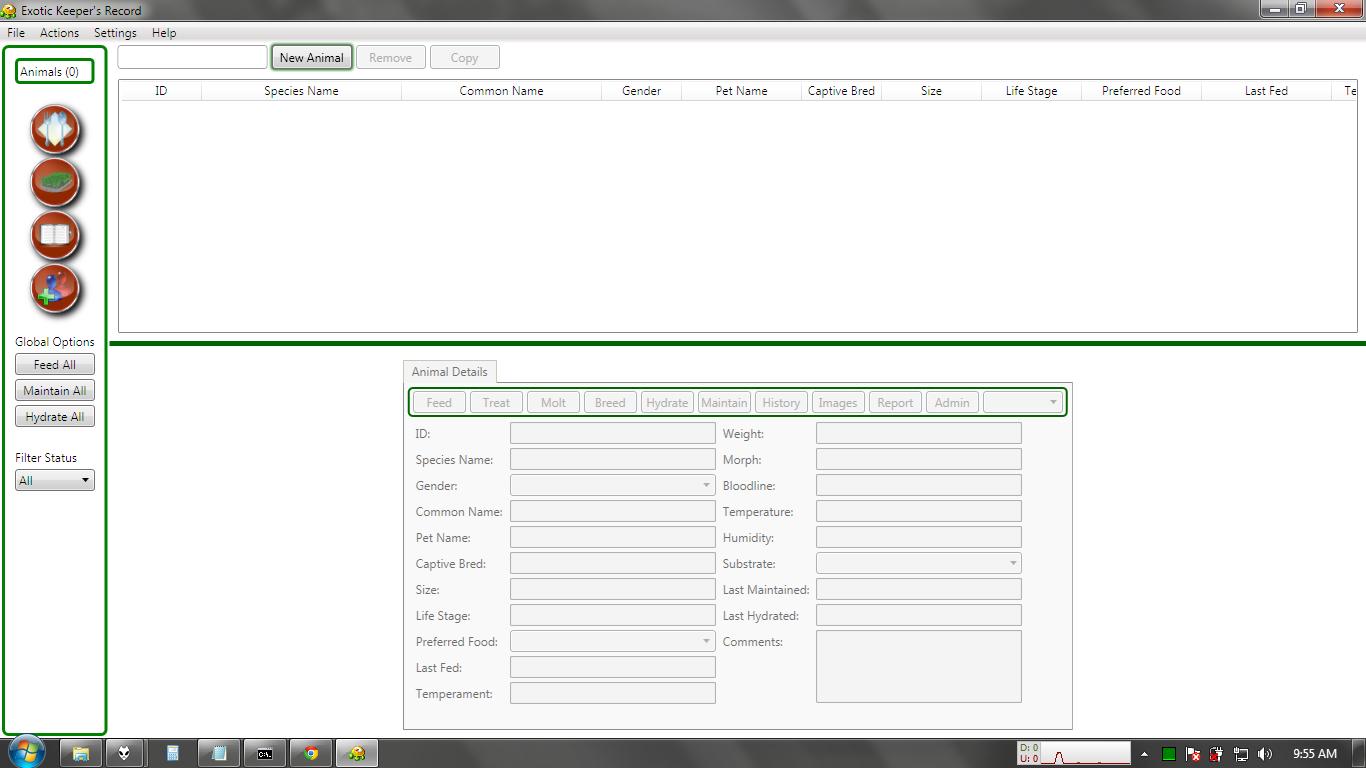
Task: Click the fork and spoon feeding icon
Action: pyautogui.click(x=55, y=130)
